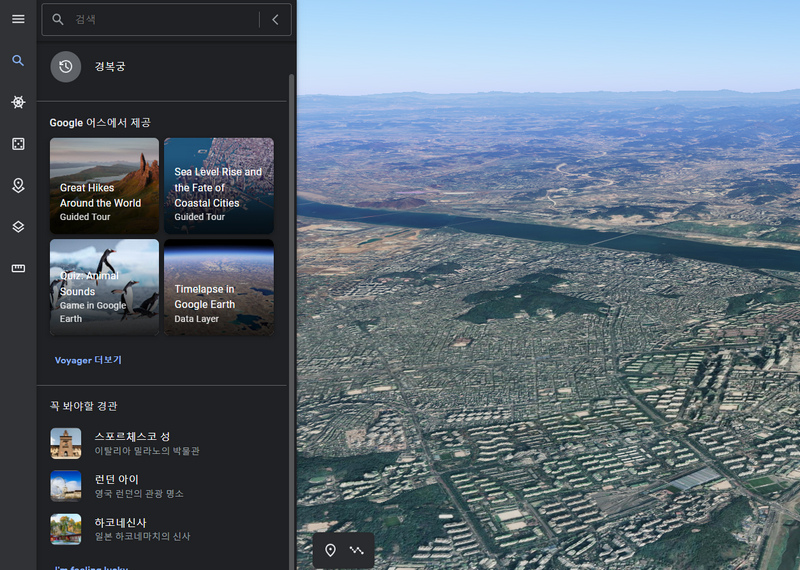Image resolution: width=800 pixels, height=570 pixels.
Task: Open Projects map pin icon
Action: [x=18, y=185]
